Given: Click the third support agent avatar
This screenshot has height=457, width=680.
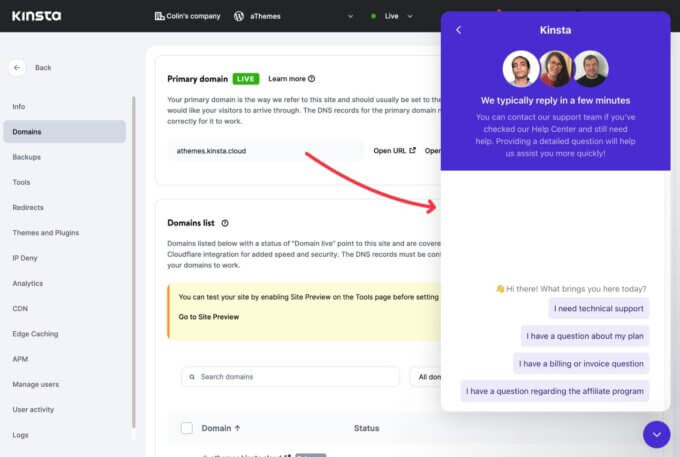Looking at the screenshot, I should pos(591,69).
